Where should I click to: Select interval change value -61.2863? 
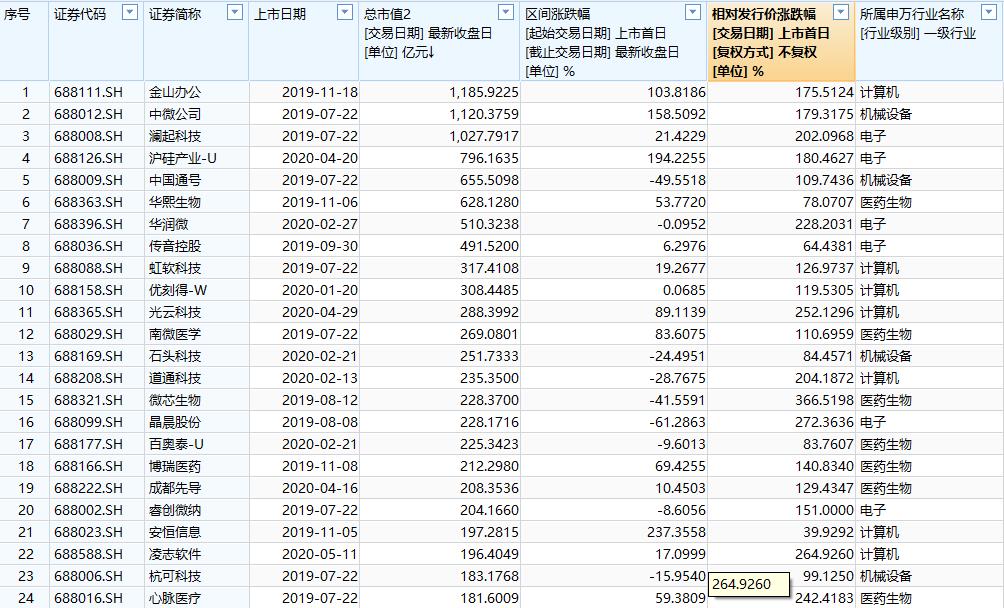point(677,422)
